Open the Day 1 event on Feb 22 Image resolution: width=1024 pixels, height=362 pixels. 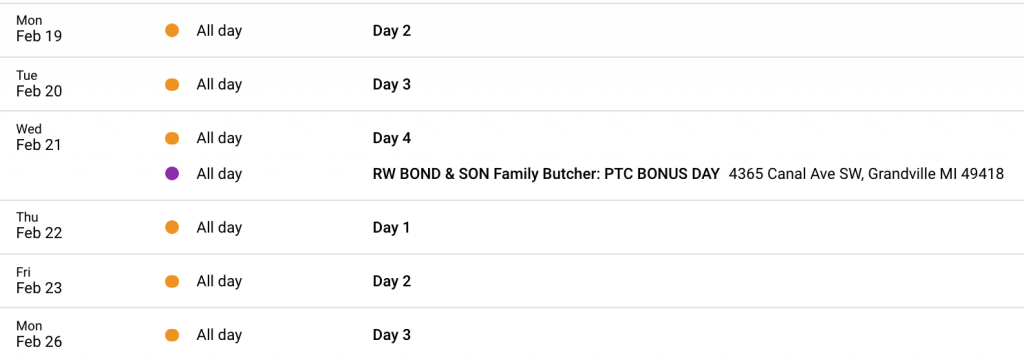pyautogui.click(x=391, y=227)
